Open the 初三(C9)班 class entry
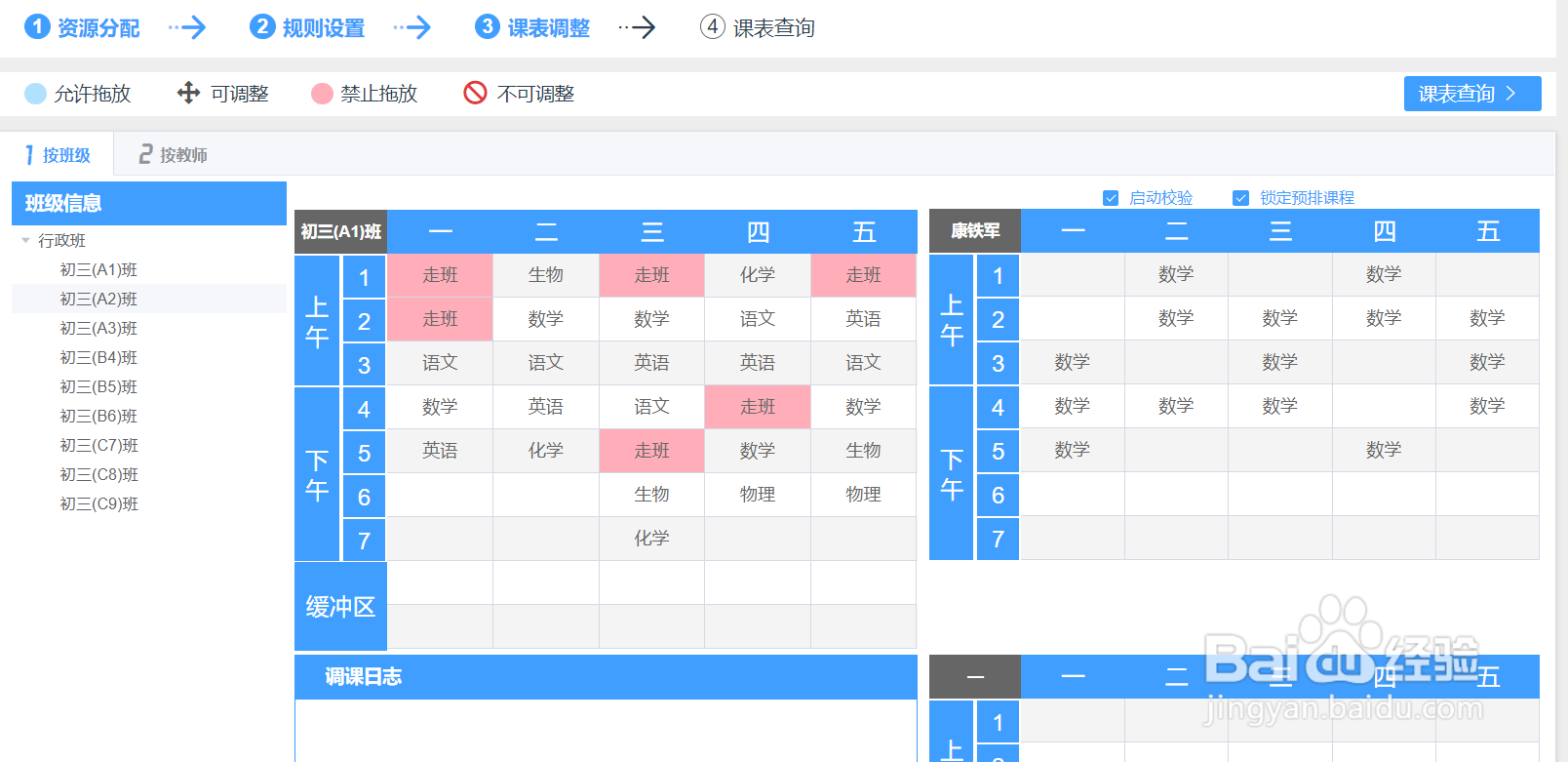The width and height of the screenshot is (1568, 762). [98, 503]
